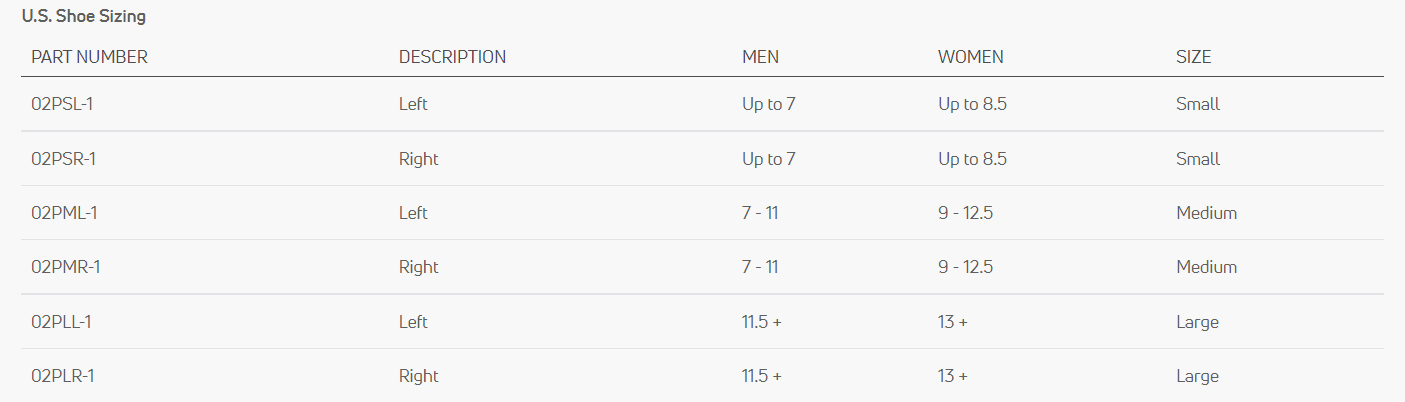Select the Large size cell for 02PLL-1
Viewport: 1405px width, 402px height.
[x=1197, y=322]
